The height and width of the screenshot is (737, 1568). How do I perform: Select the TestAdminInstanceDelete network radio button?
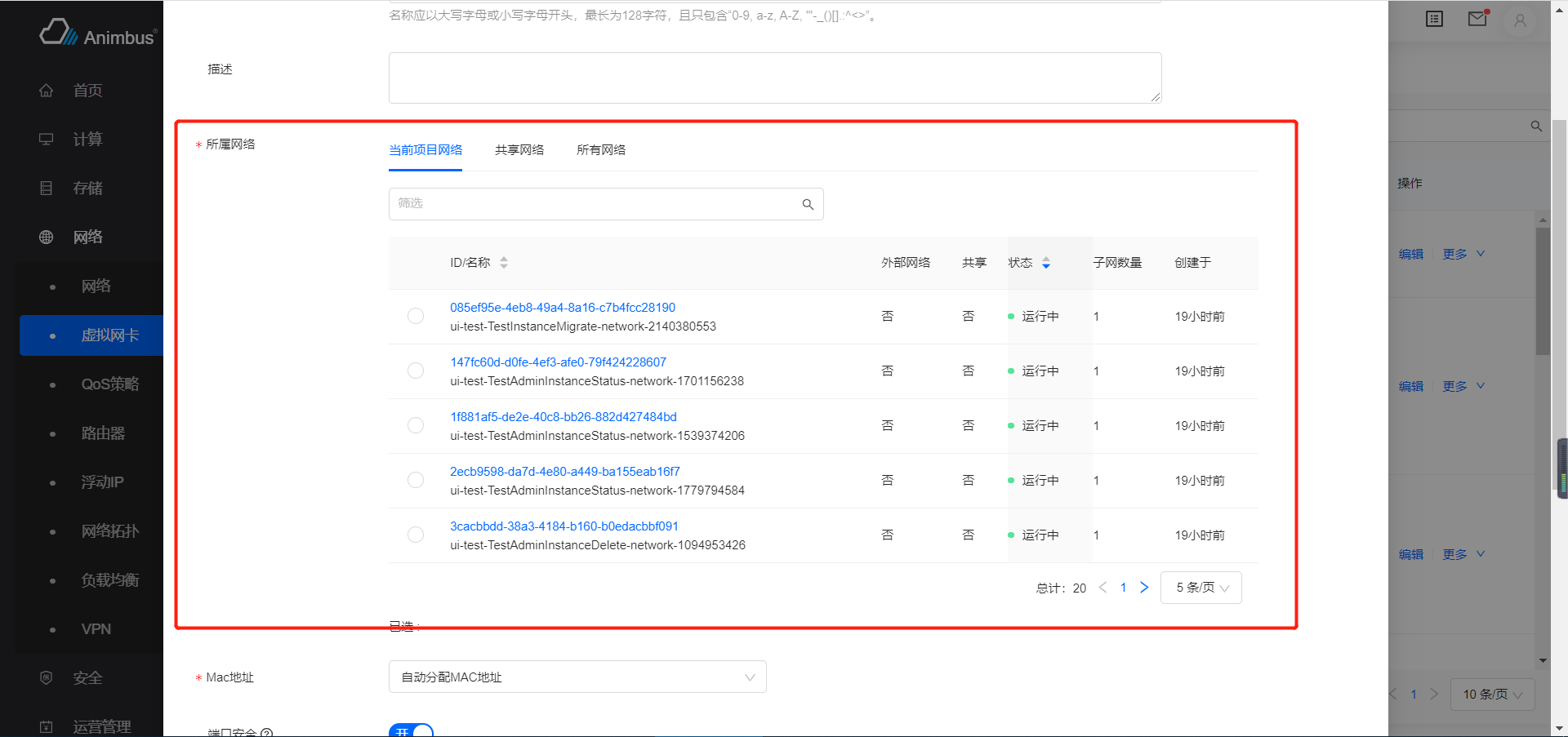coord(416,535)
